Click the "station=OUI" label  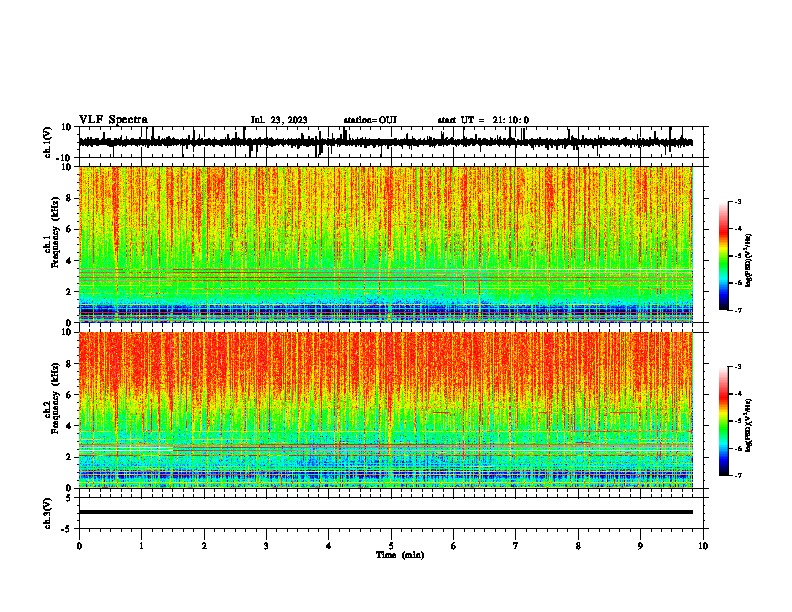tap(370, 120)
